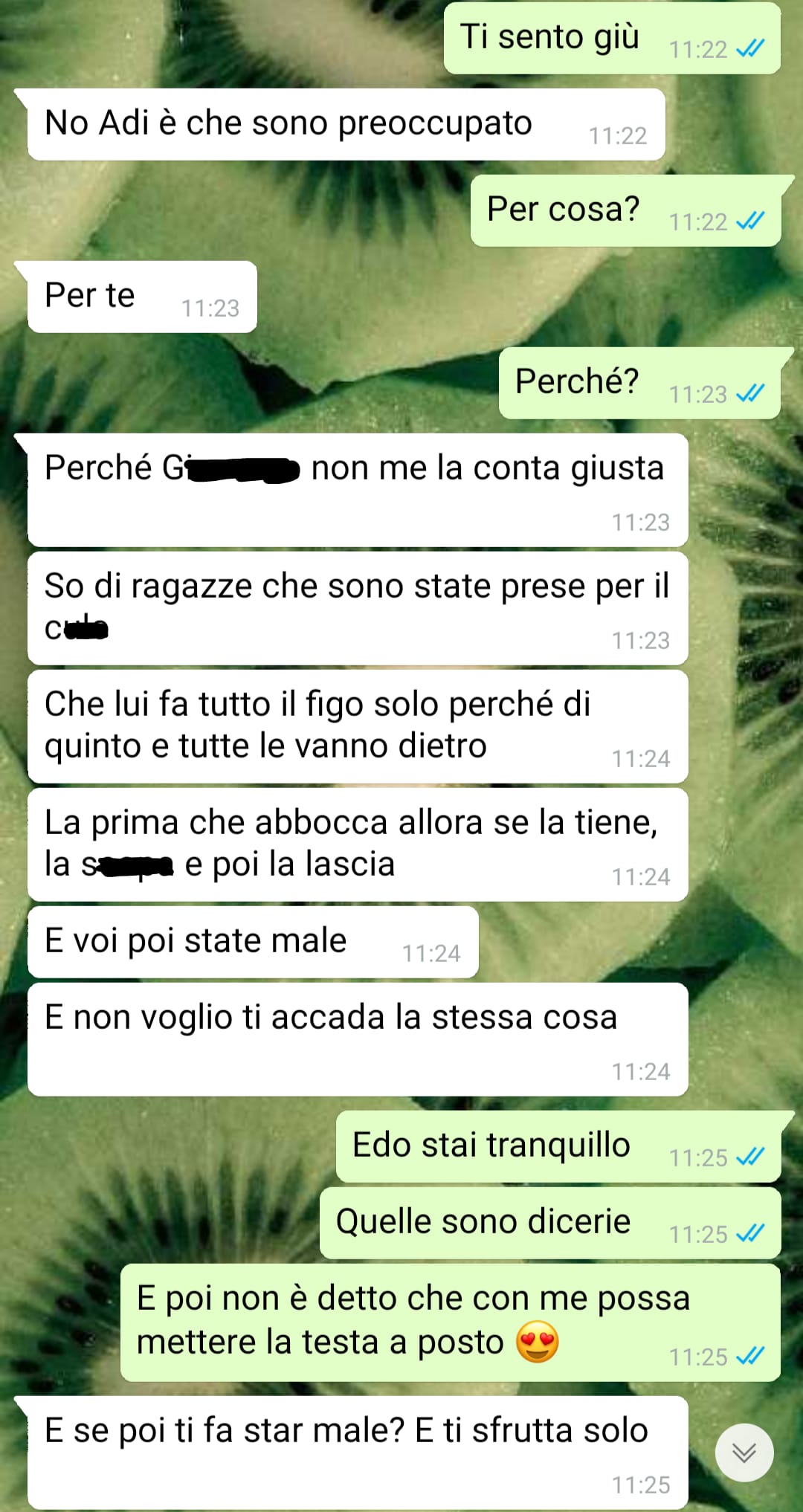Click the 11:24 timestamp on 'E voi poi state male'
Viewport: 803px width, 1512px height.
(x=431, y=954)
